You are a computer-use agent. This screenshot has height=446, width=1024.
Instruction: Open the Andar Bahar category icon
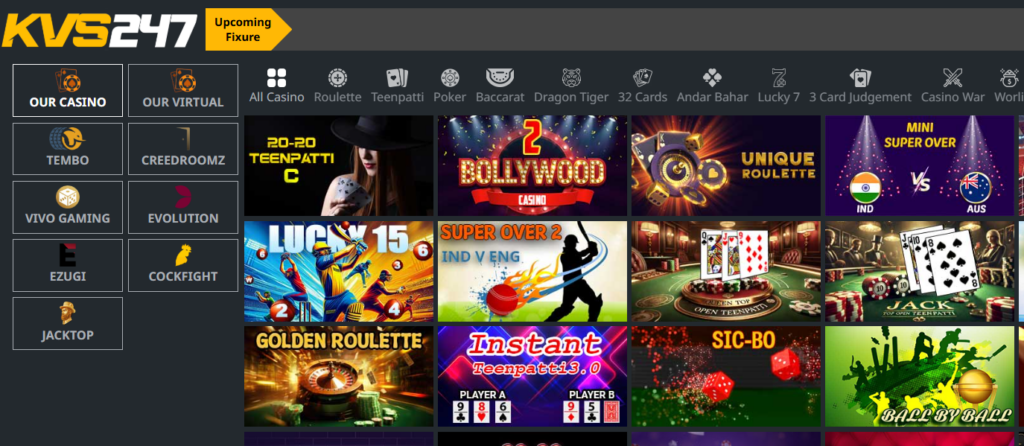712,78
